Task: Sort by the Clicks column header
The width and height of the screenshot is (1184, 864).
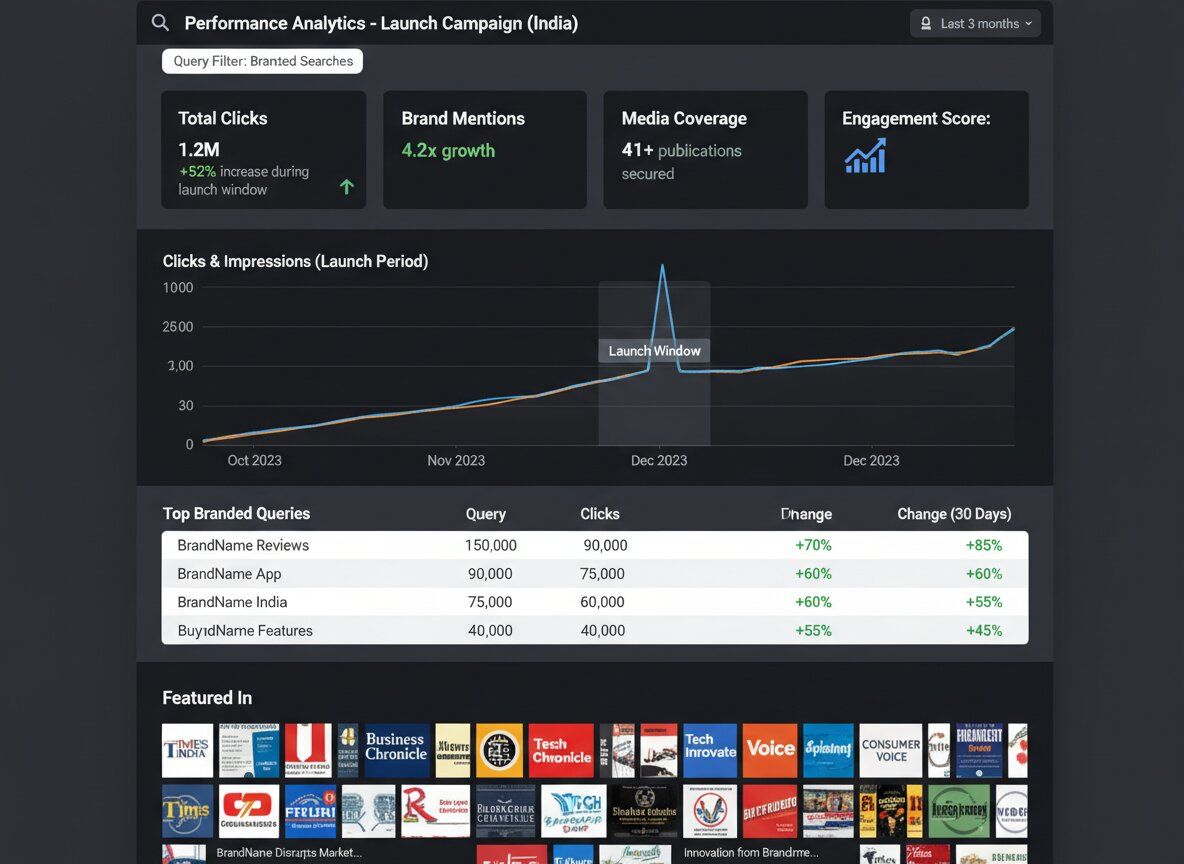Action: tap(600, 514)
